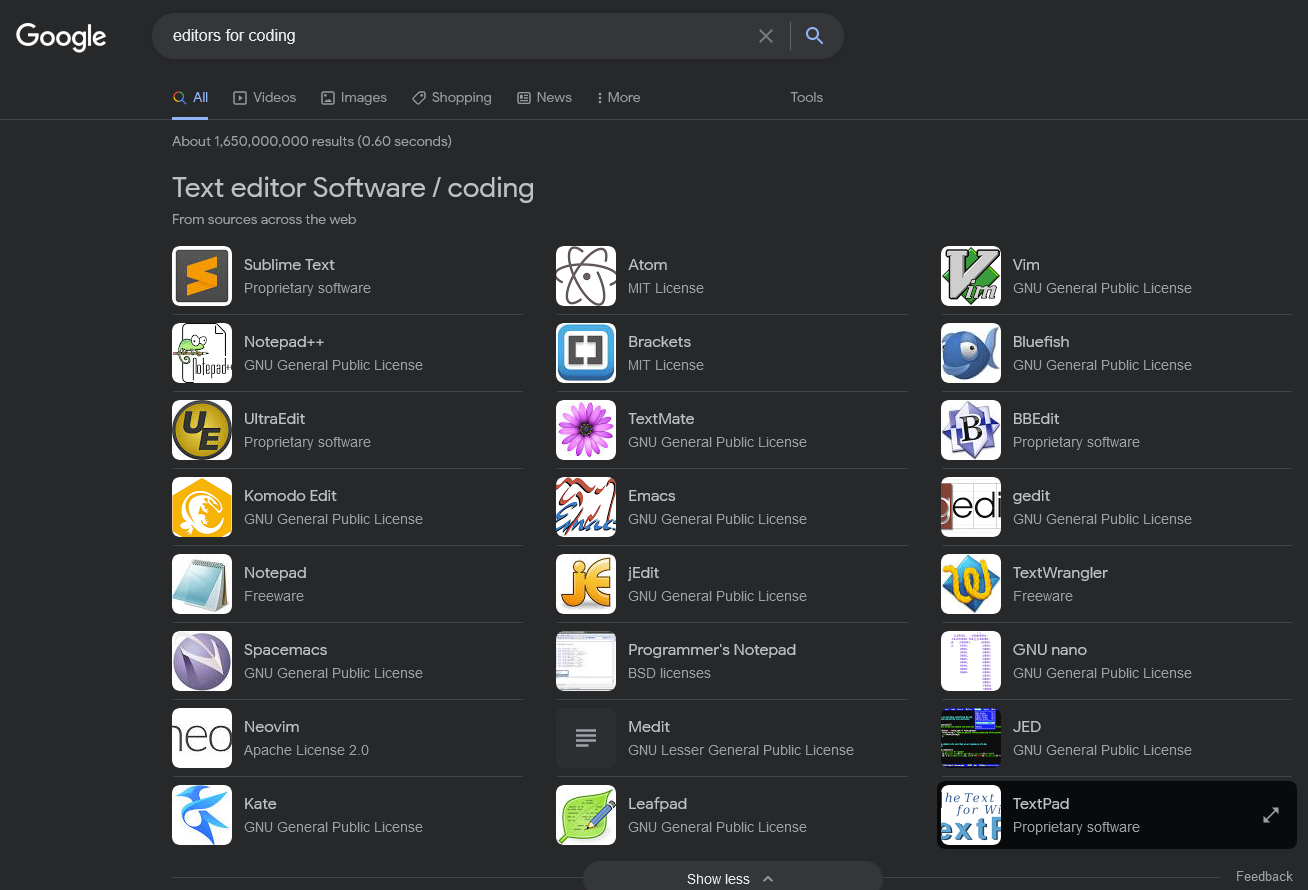Open the Sublime Text title link
This screenshot has width=1308, height=890.
tap(289, 265)
